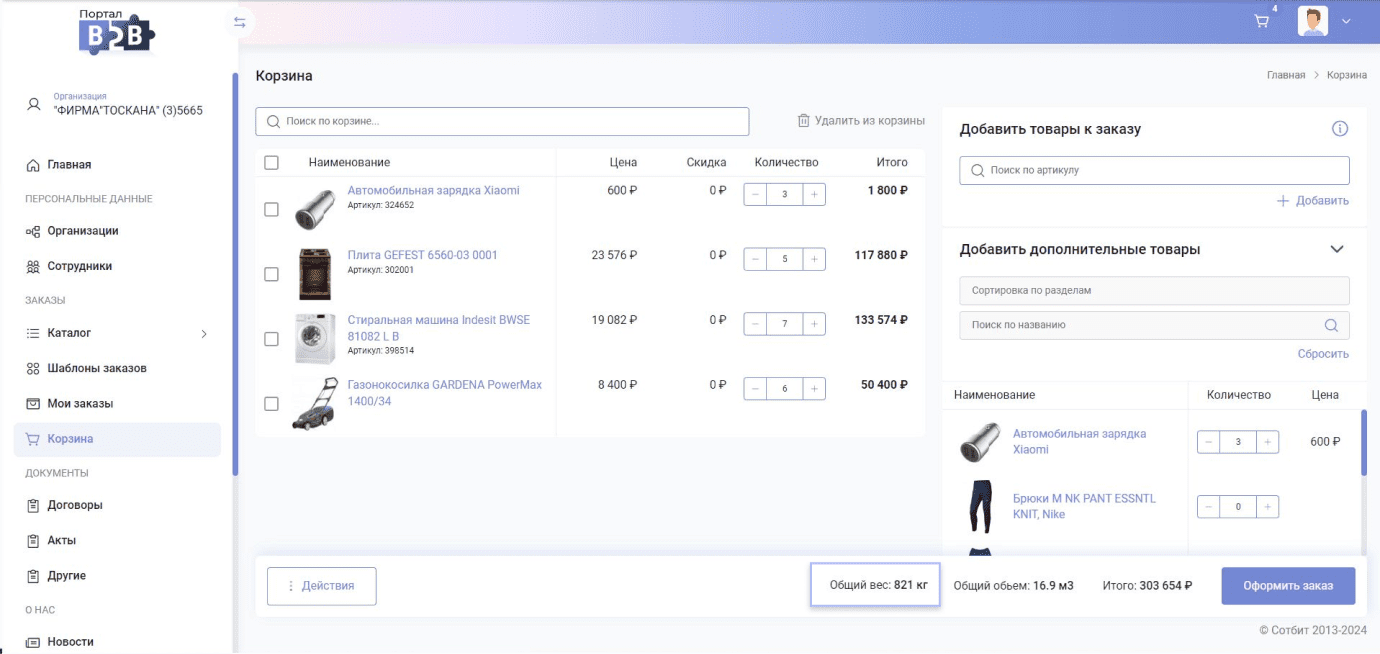Open Плита GEFEST 6560-03 product link
1380x654 pixels.
pos(422,255)
